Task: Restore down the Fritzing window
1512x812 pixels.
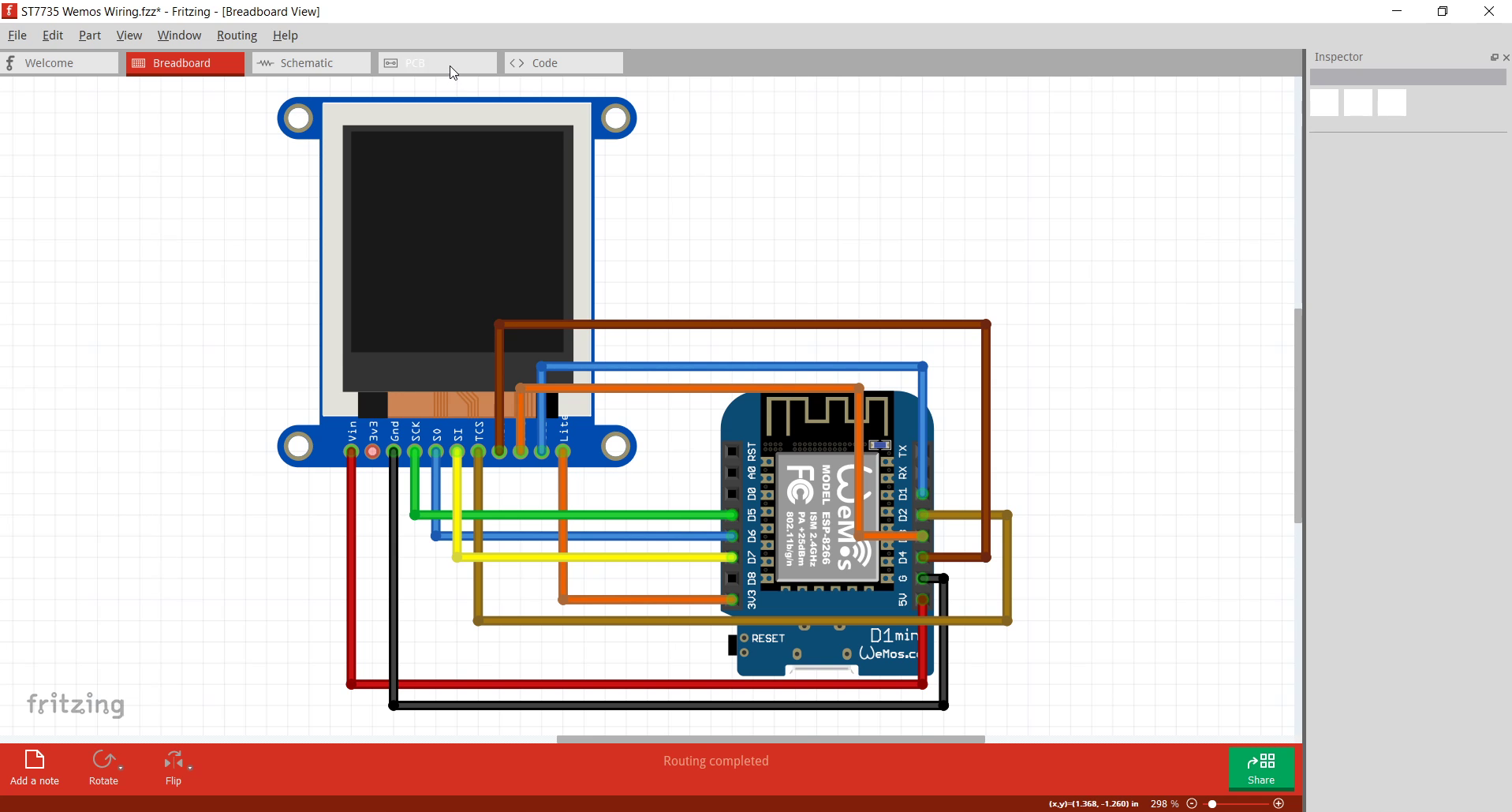Action: [1443, 11]
